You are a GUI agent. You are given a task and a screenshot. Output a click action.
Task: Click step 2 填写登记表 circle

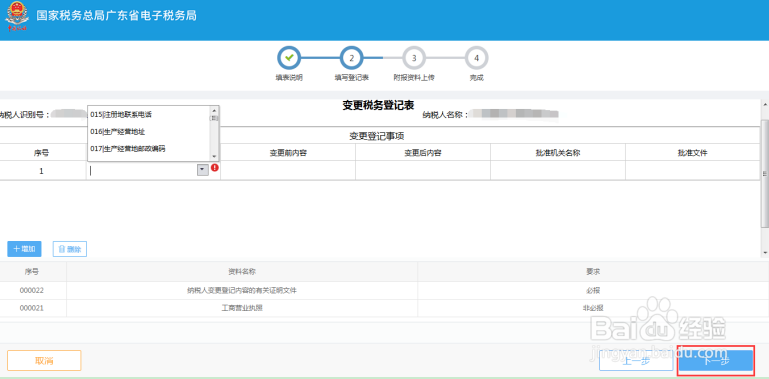pyautogui.click(x=352, y=58)
